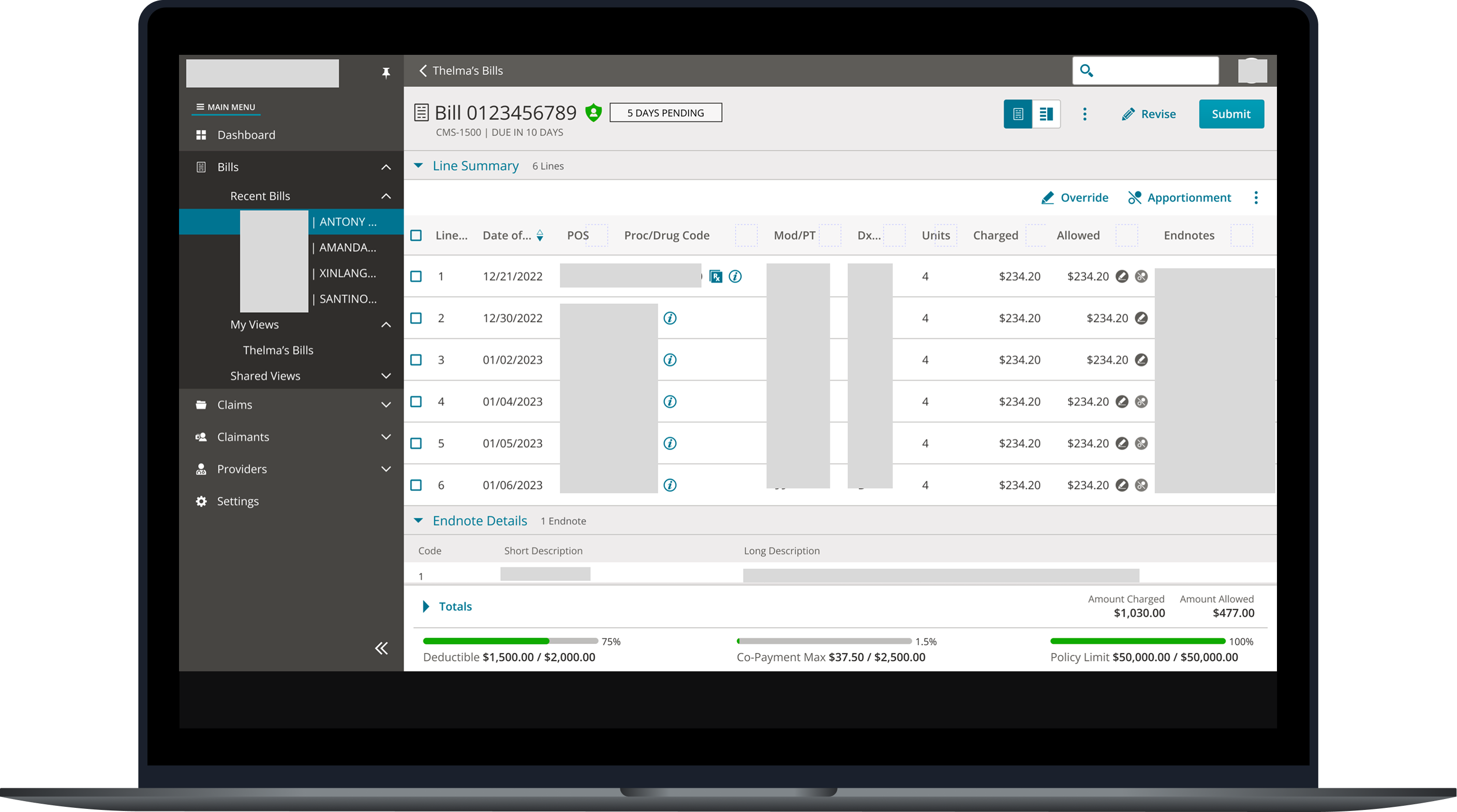Open Settings in the sidebar
1457x812 pixels.
(237, 502)
